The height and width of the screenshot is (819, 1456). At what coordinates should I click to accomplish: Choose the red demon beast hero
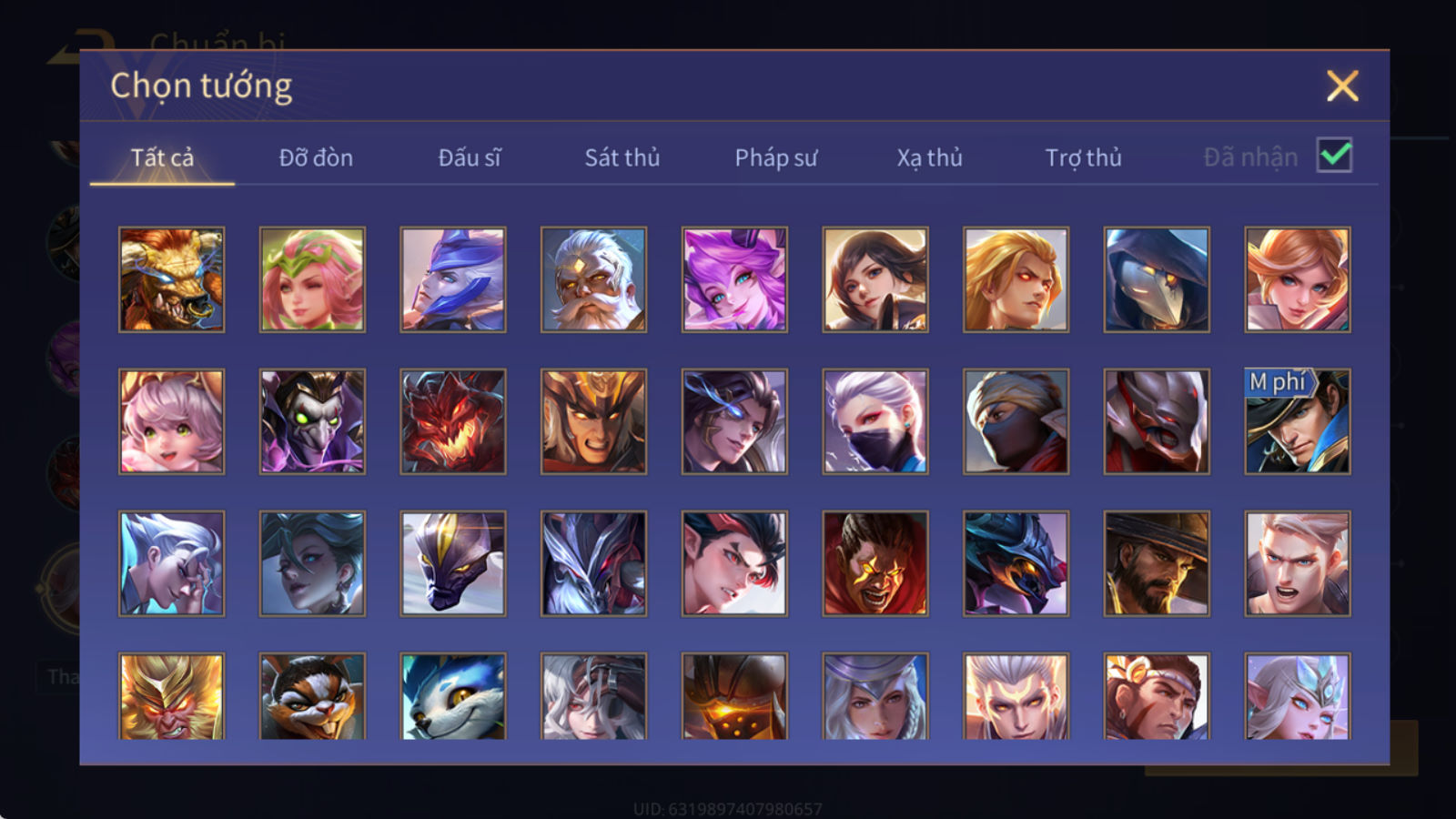[x=452, y=421]
